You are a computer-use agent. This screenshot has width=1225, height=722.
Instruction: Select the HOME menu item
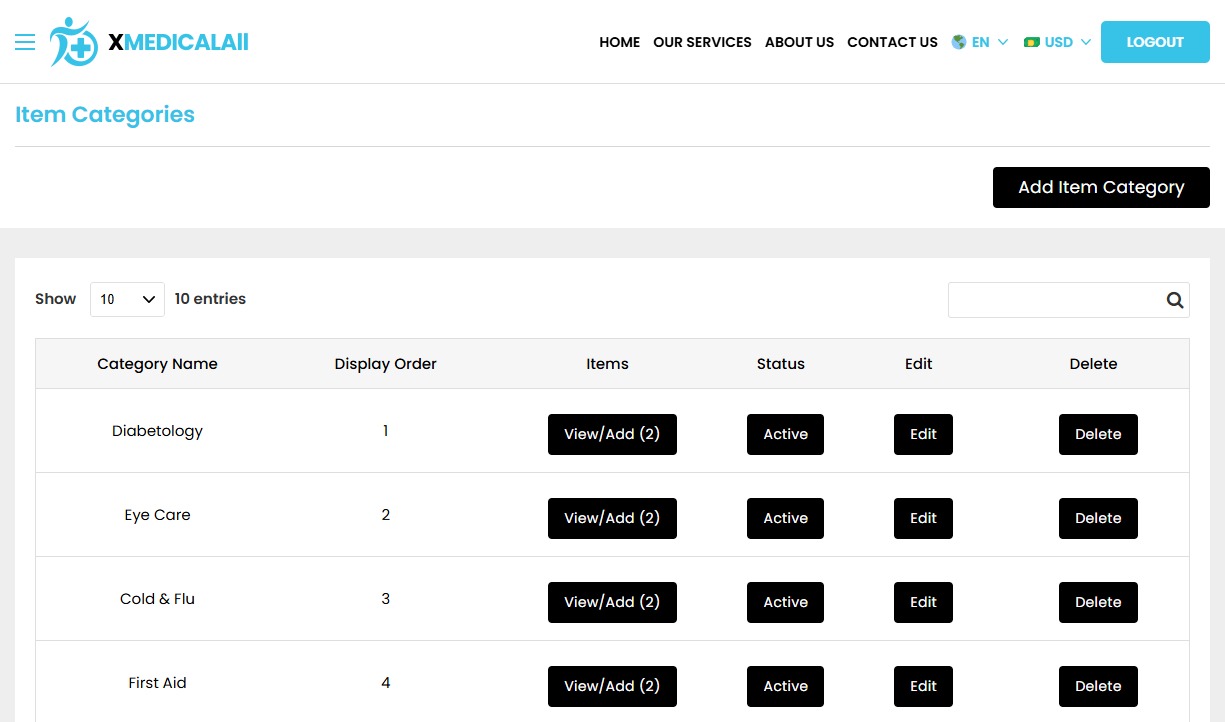coord(619,42)
